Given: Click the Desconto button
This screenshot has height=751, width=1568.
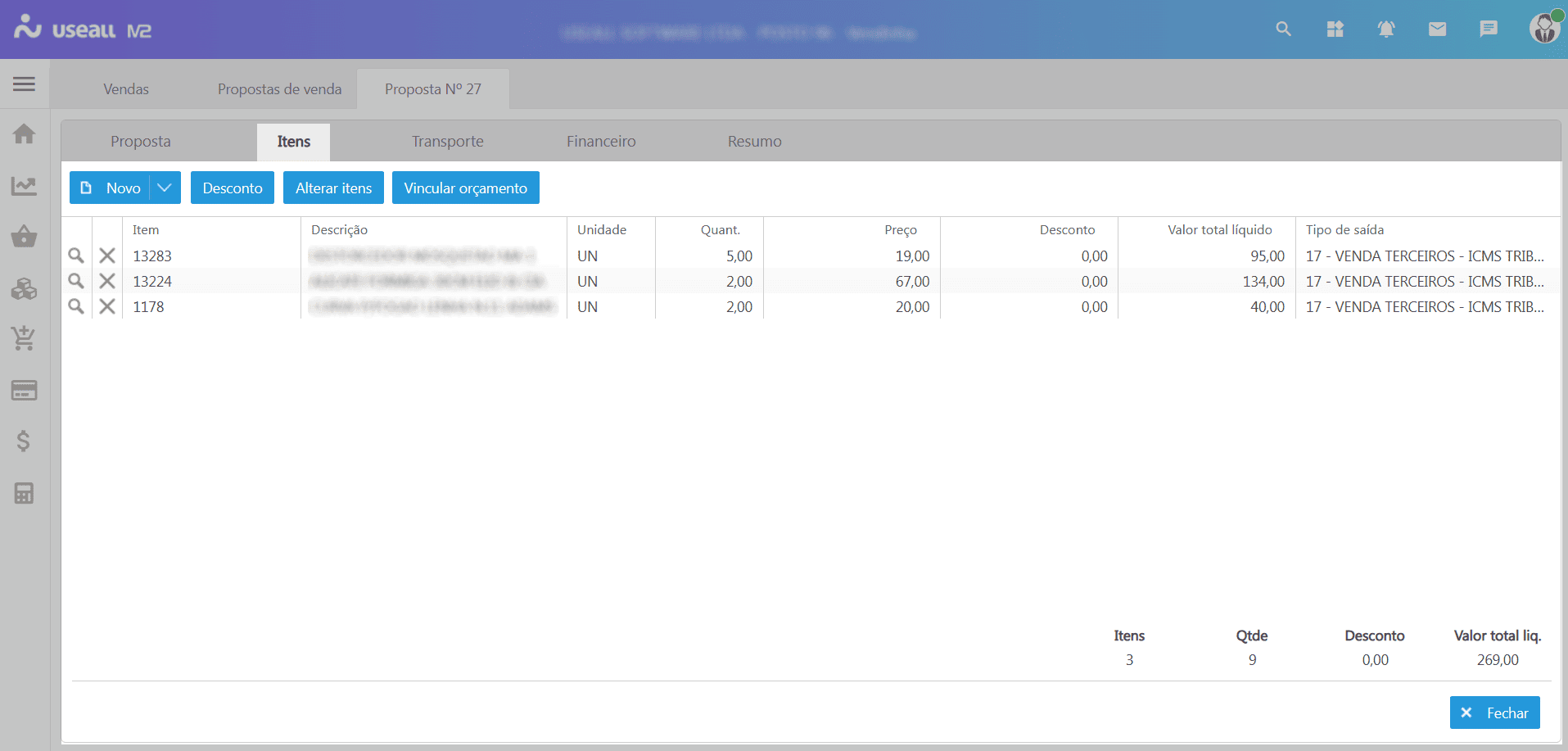Looking at the screenshot, I should coord(233,188).
